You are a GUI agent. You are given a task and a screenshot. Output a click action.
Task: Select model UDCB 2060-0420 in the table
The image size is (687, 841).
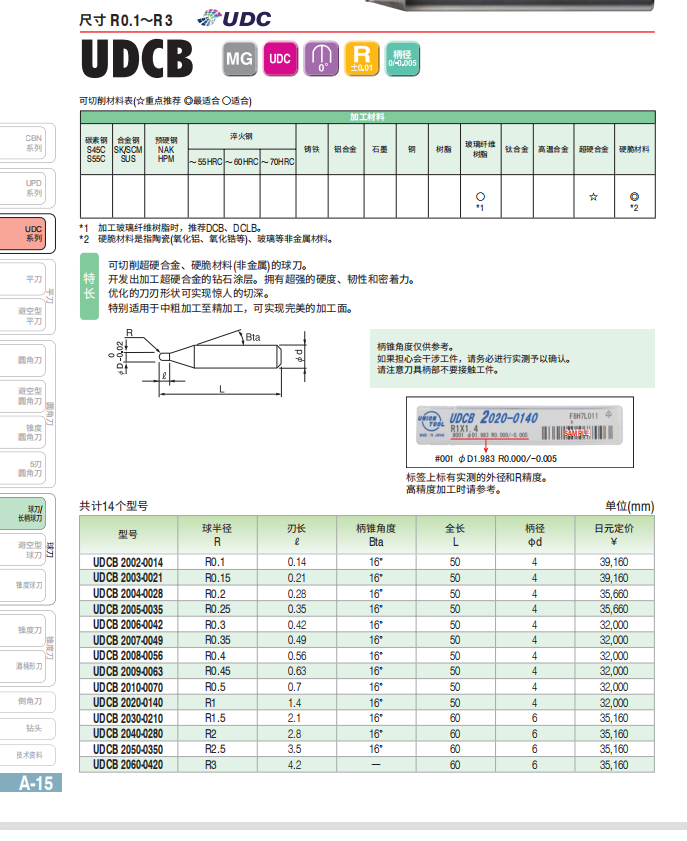pos(128,765)
